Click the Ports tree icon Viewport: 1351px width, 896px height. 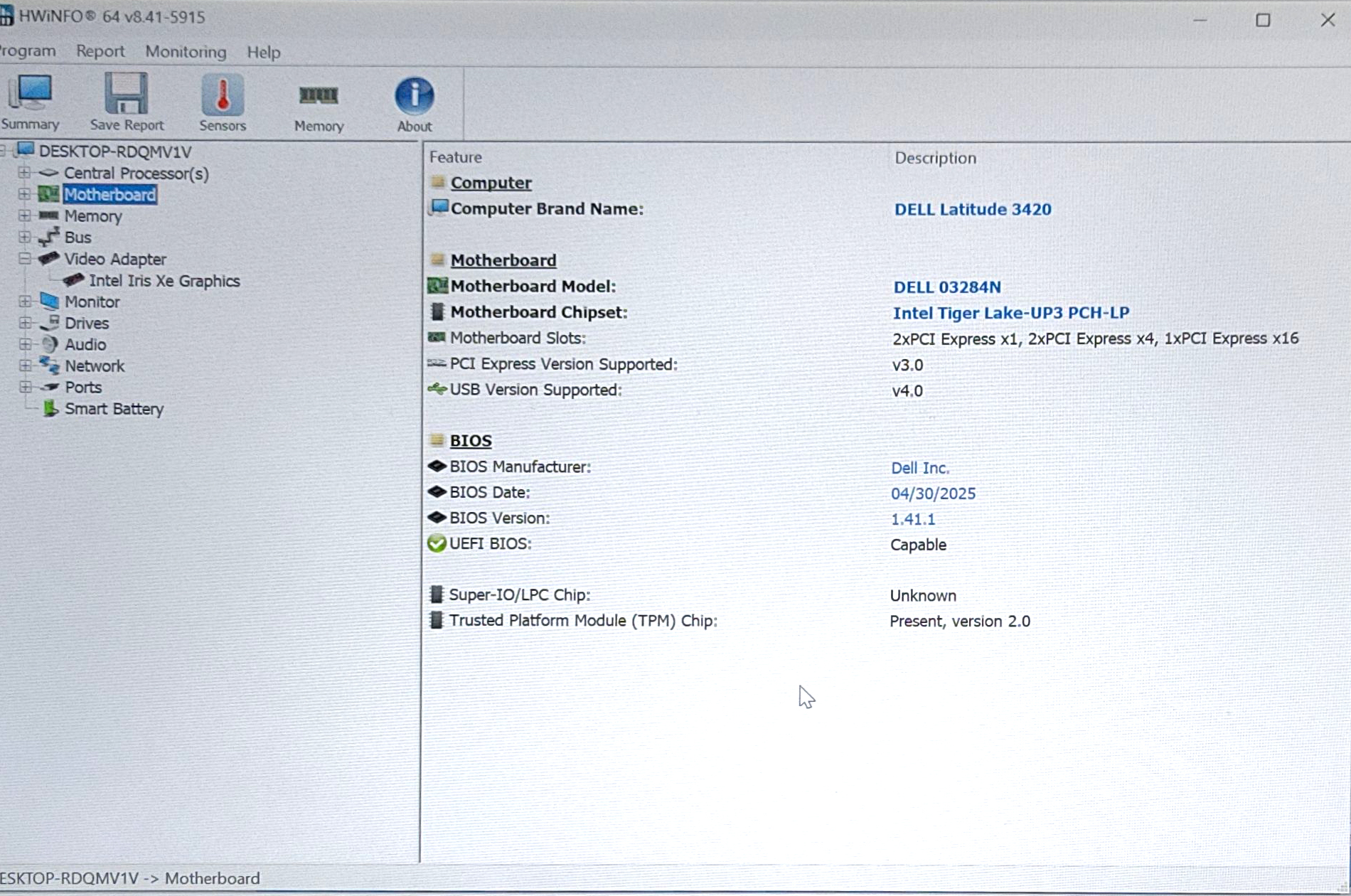click(x=49, y=387)
